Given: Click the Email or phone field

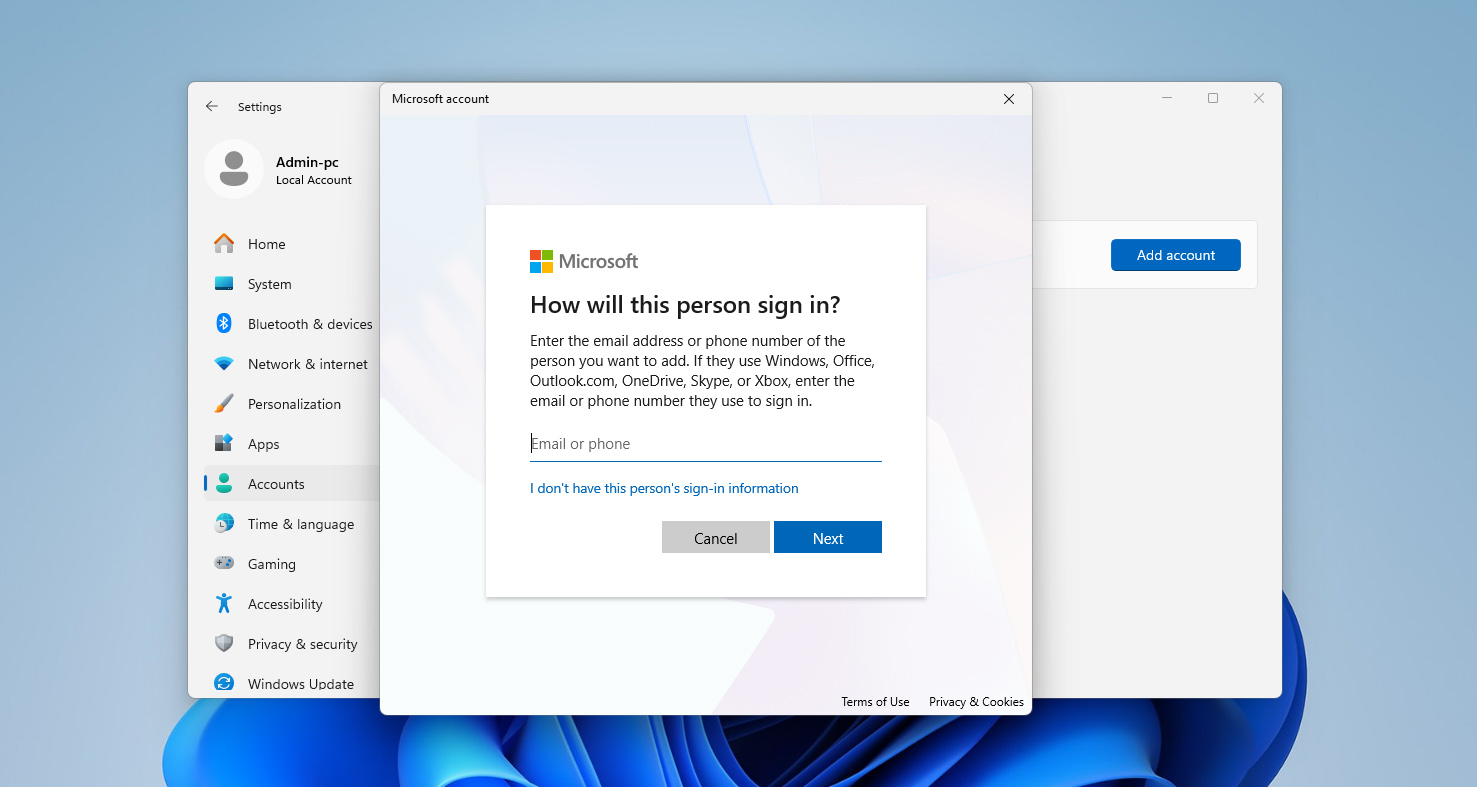Looking at the screenshot, I should pos(705,444).
